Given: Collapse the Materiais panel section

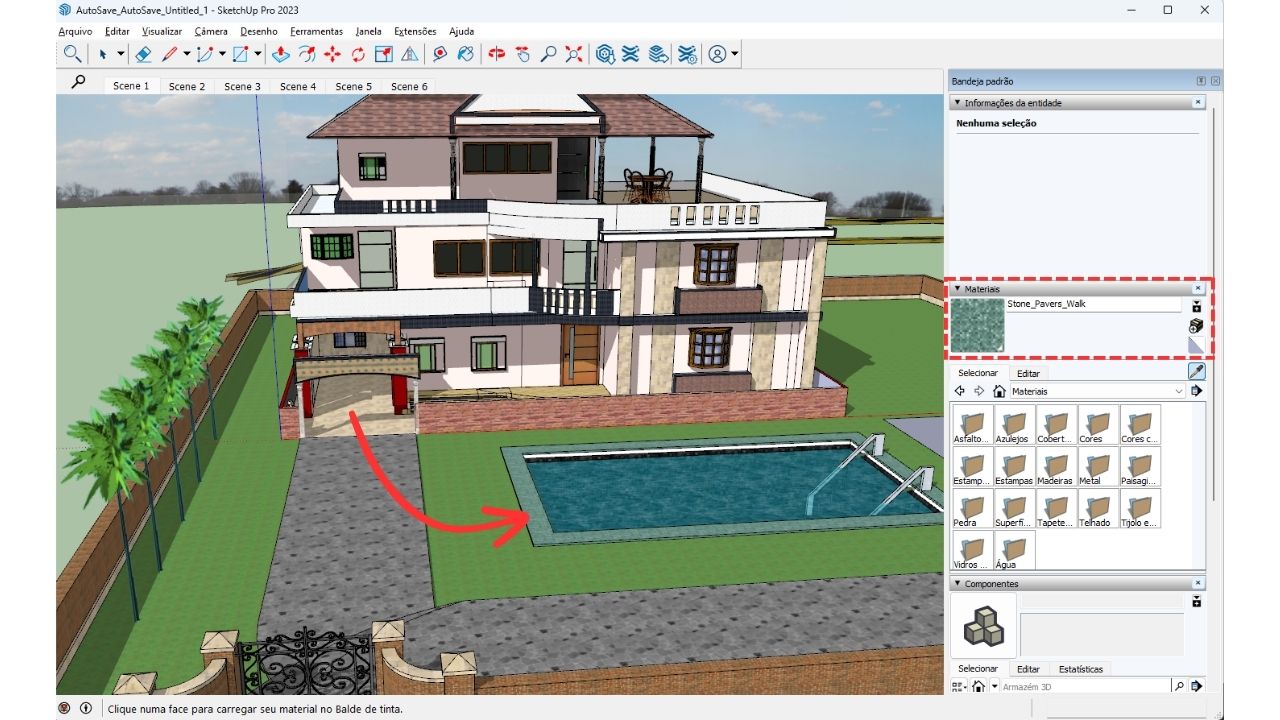Looking at the screenshot, I should coord(957,289).
